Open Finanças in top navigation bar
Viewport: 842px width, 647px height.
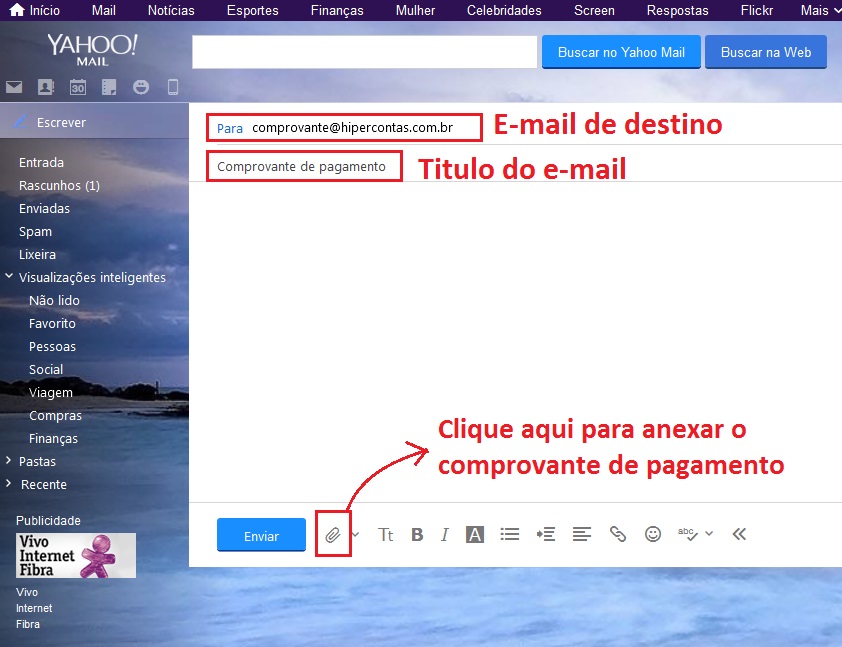pos(337,10)
